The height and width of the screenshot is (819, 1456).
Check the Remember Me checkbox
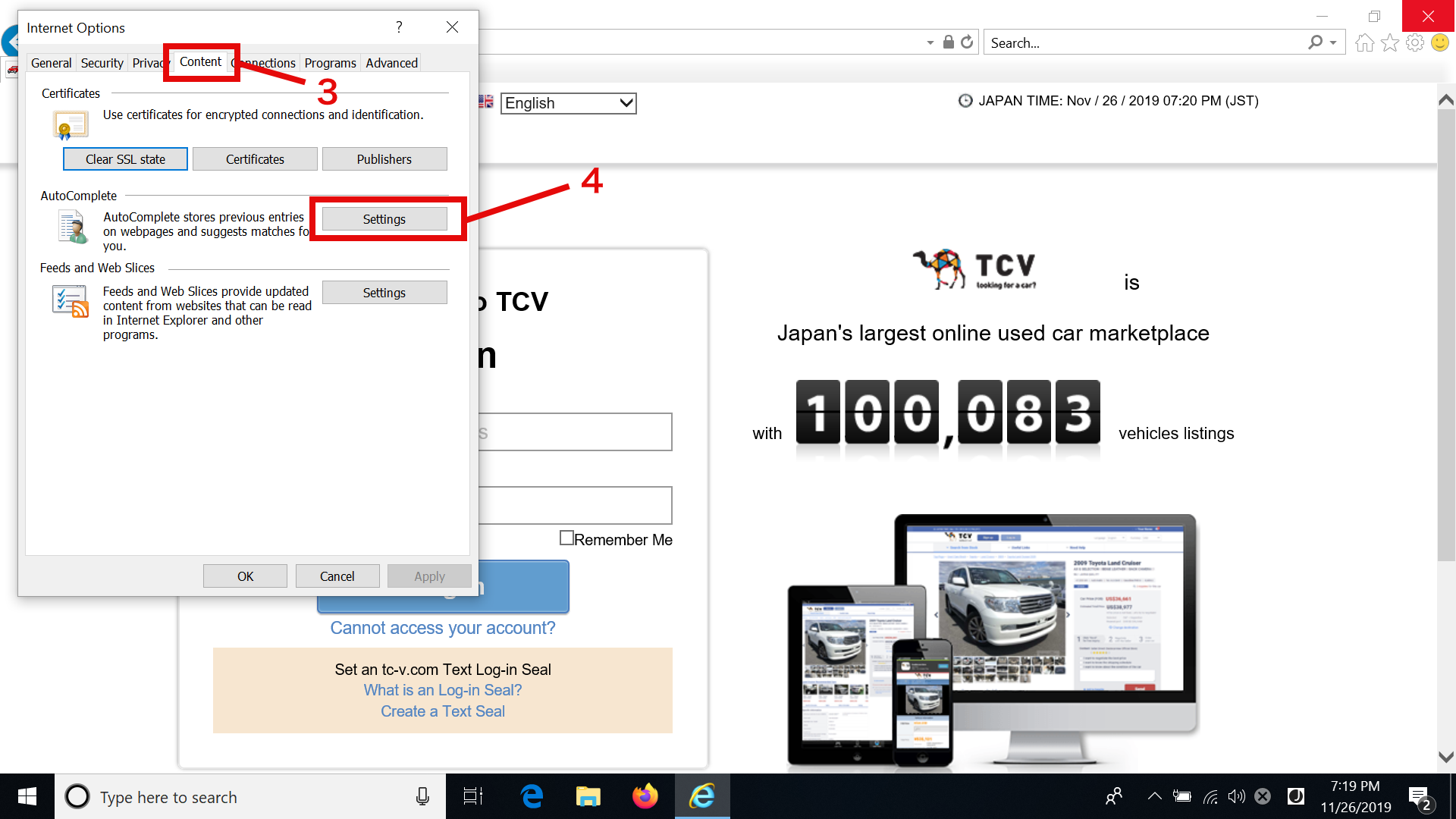tap(566, 538)
